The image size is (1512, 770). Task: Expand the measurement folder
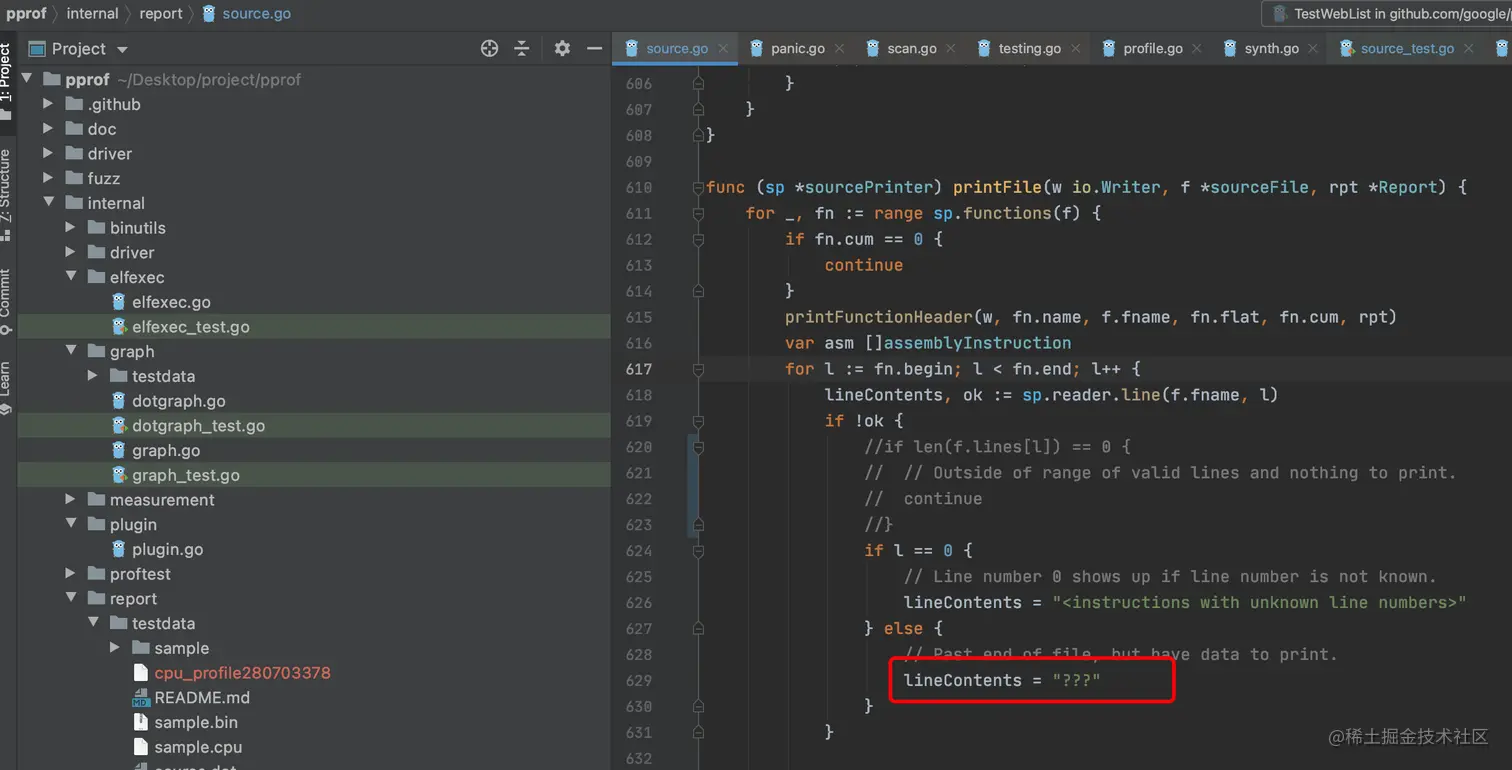70,499
